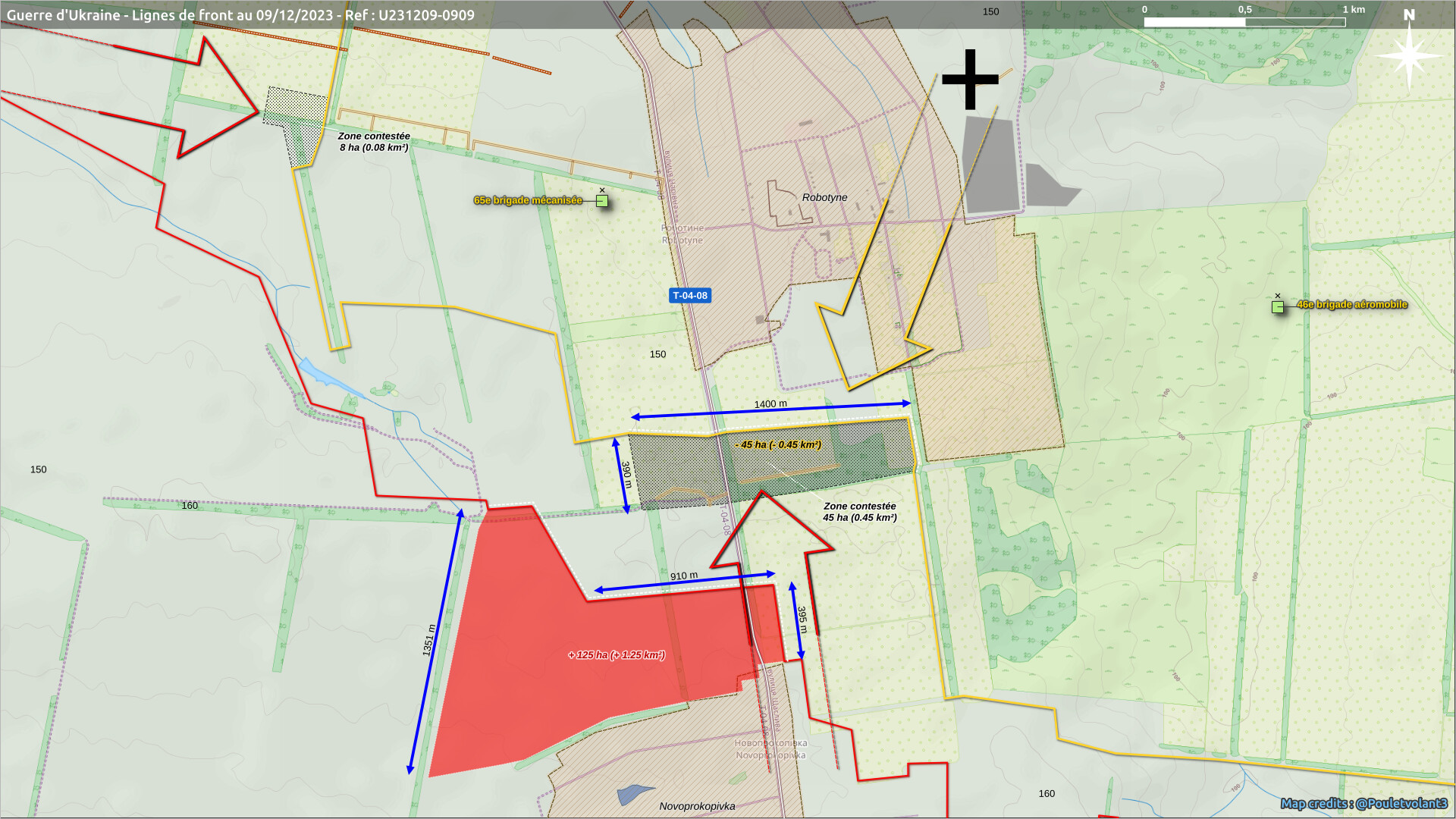Click the Novoprokopivka label at bottom

pyautogui.click(x=696, y=806)
